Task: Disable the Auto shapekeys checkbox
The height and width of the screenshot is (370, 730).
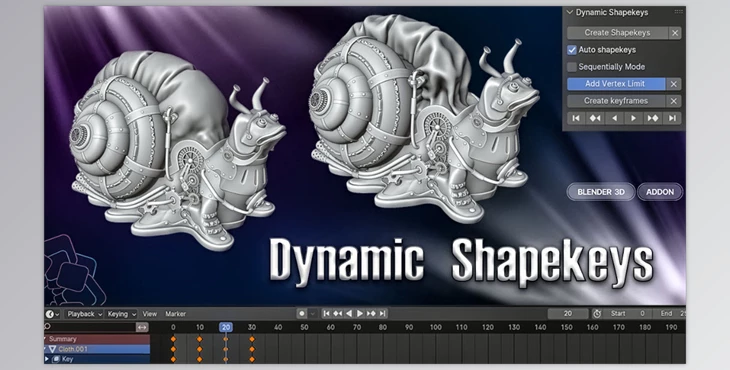Action: coord(572,50)
